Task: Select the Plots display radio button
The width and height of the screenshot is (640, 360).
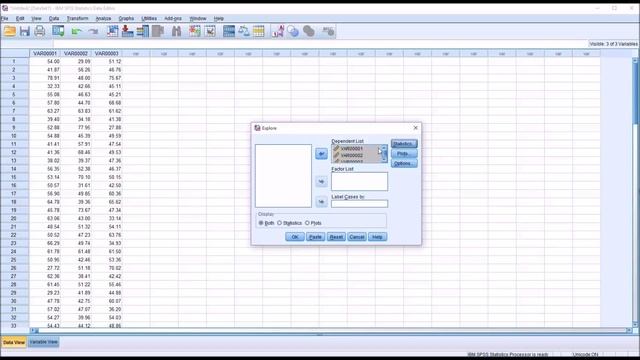Action: 307,223
